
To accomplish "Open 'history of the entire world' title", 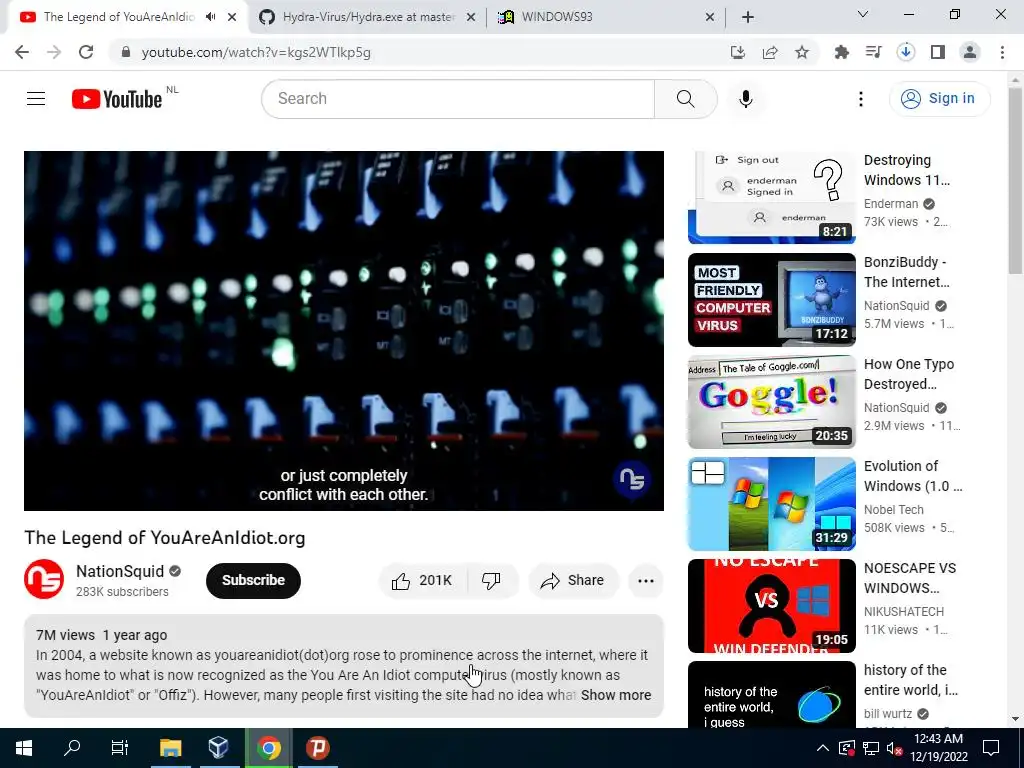I will coord(910,680).
